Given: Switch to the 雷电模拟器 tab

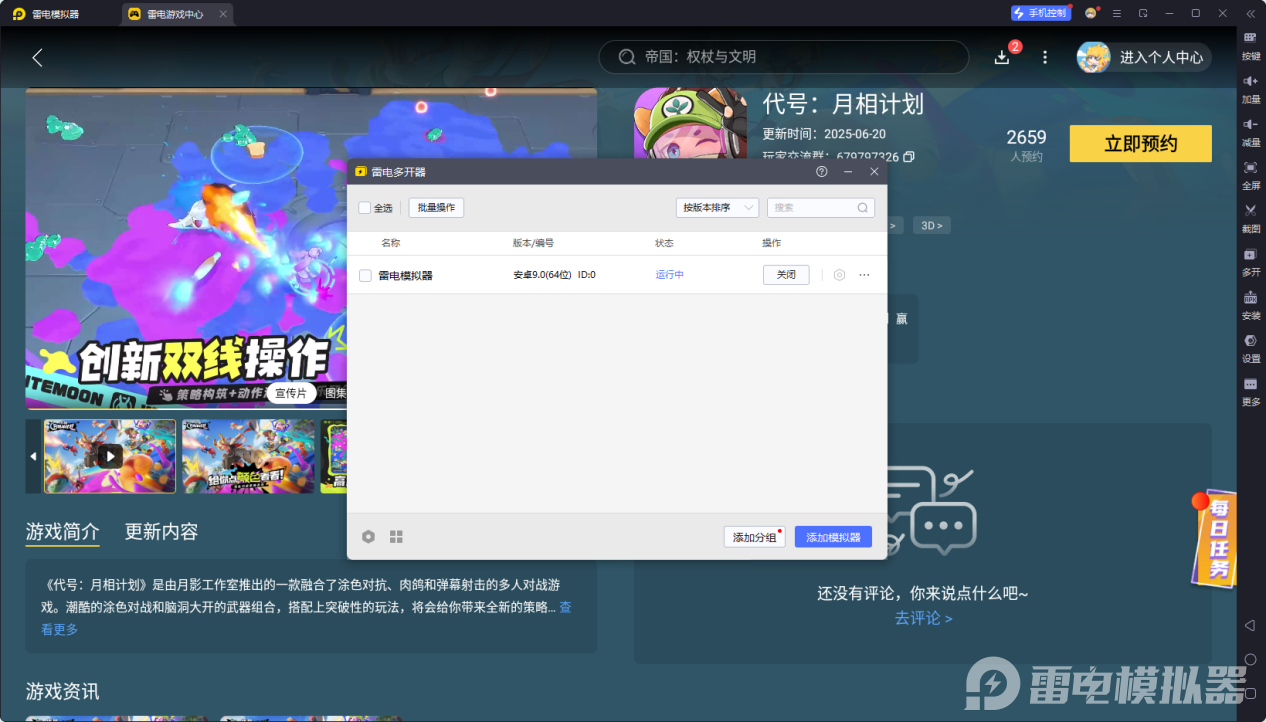Looking at the screenshot, I should tap(48, 14).
